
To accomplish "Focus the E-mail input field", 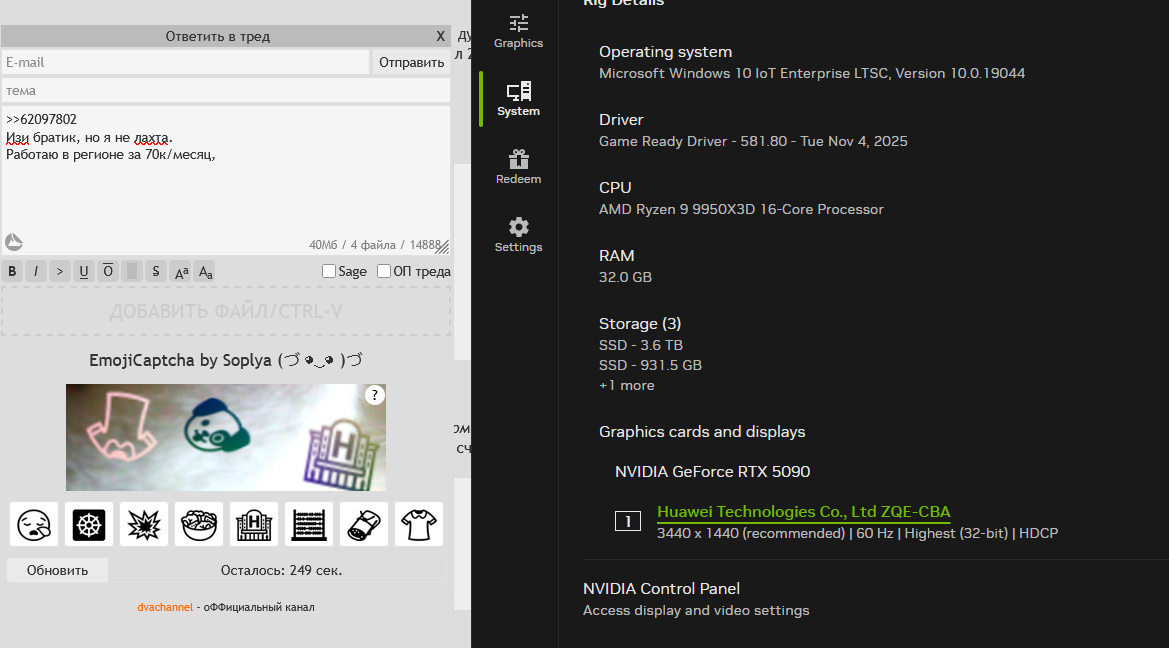I will coord(186,63).
